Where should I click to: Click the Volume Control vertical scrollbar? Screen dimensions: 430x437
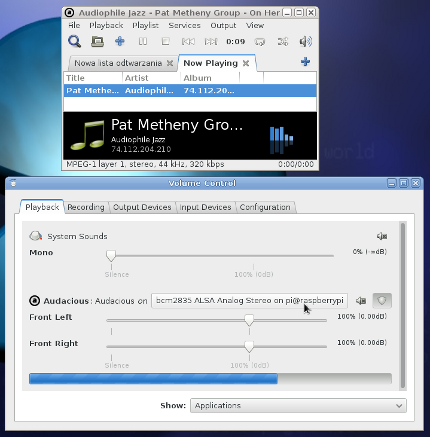(403, 306)
